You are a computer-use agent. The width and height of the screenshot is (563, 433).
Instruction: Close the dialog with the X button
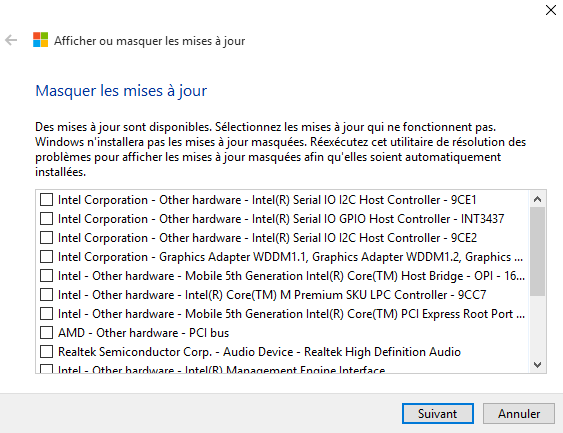click(x=551, y=10)
